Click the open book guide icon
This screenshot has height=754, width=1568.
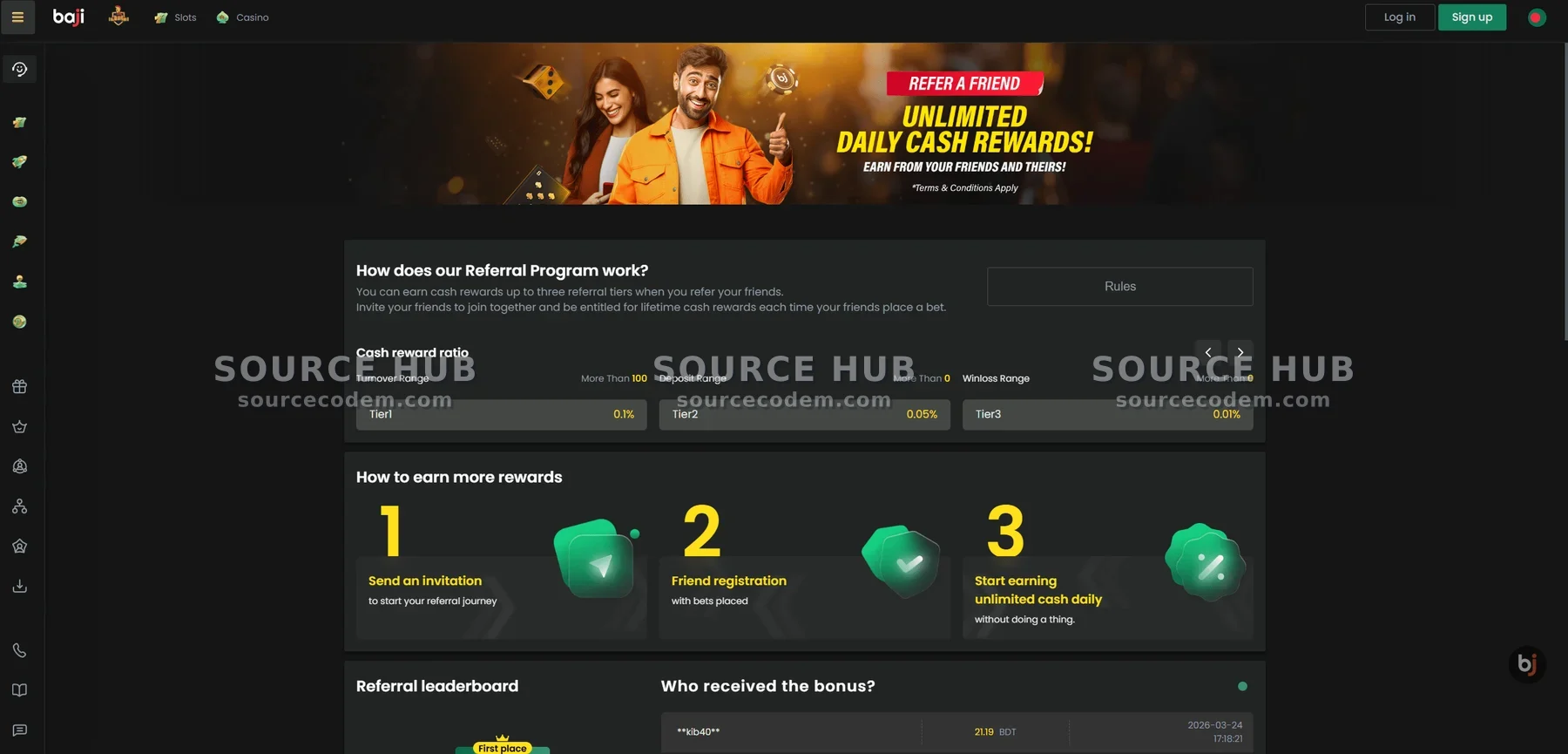click(19, 690)
